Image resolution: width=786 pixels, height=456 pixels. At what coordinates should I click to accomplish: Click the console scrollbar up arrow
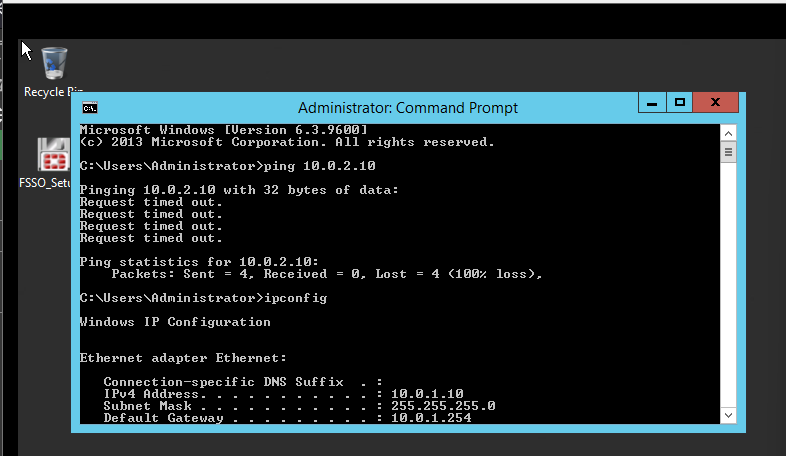(x=729, y=132)
